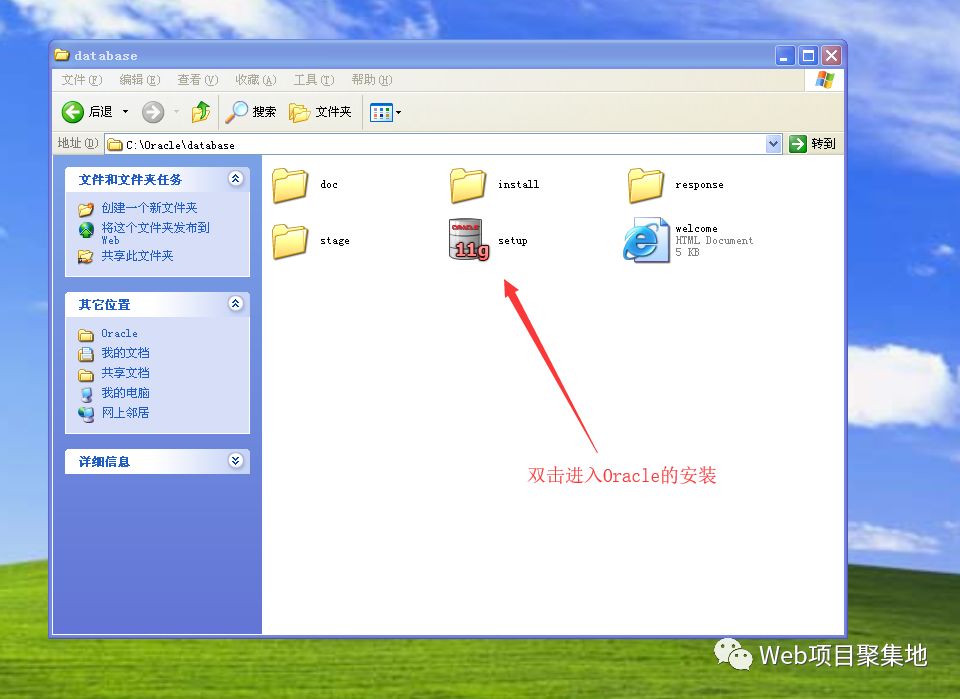Click the My Computer (我的电脑) icon

(x=86, y=394)
